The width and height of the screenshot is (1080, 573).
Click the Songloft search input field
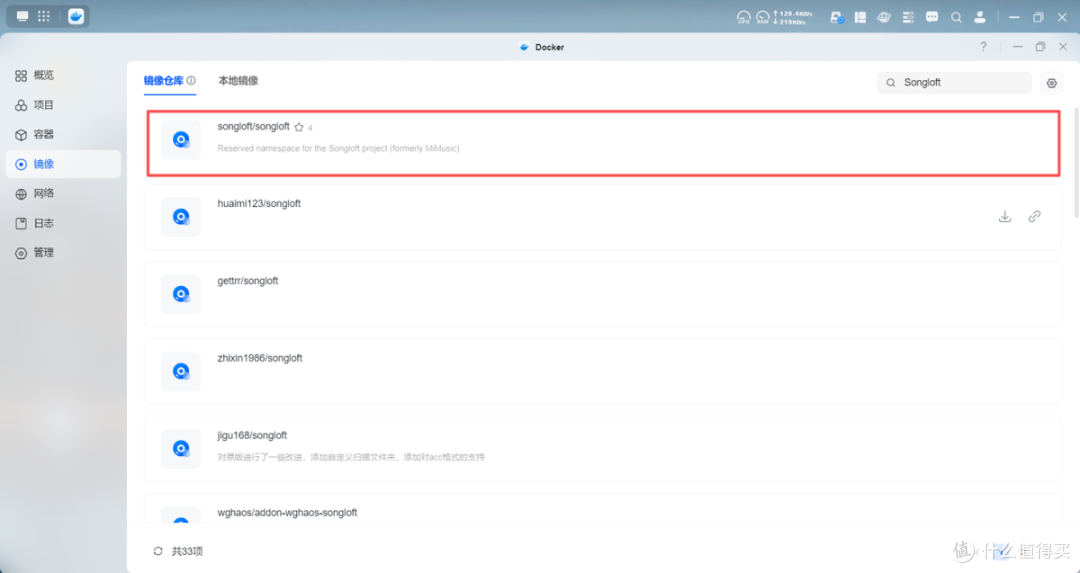(955, 83)
